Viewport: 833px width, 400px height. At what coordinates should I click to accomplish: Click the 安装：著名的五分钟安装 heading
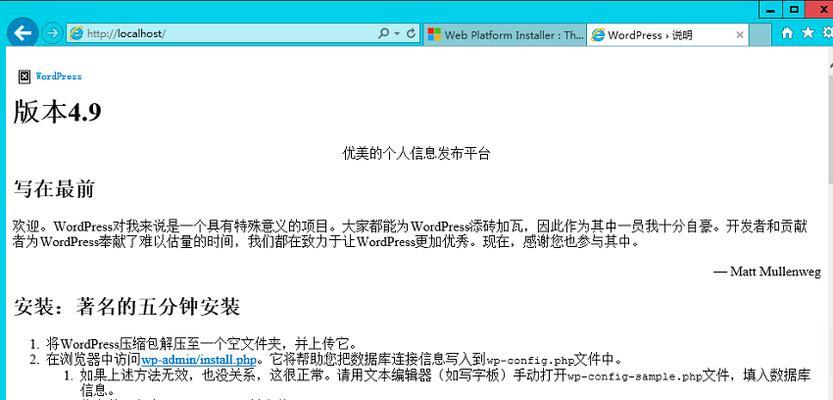click(x=126, y=307)
